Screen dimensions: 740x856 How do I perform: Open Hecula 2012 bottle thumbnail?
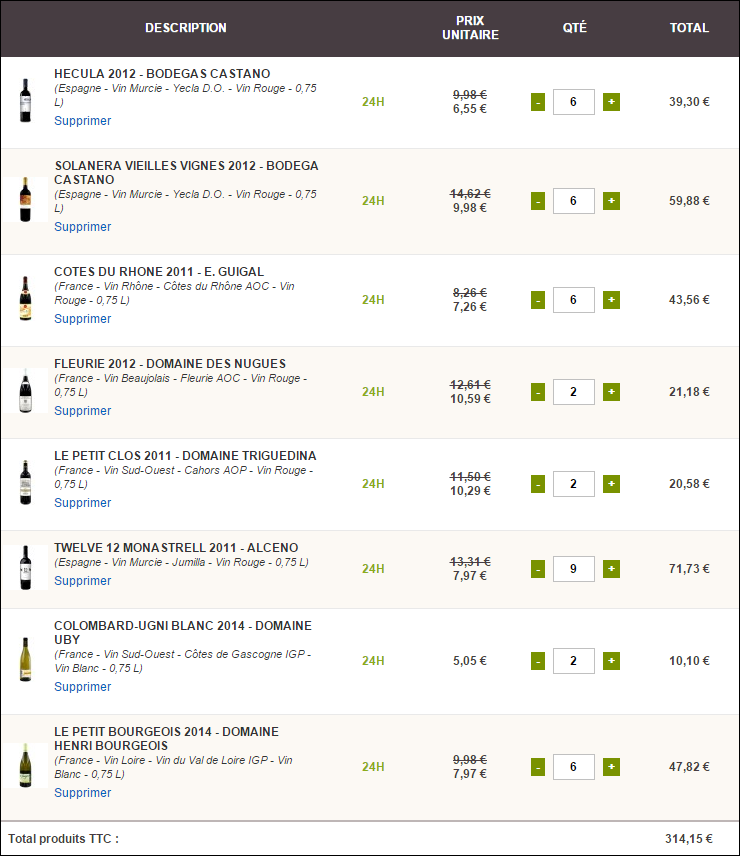(25, 100)
